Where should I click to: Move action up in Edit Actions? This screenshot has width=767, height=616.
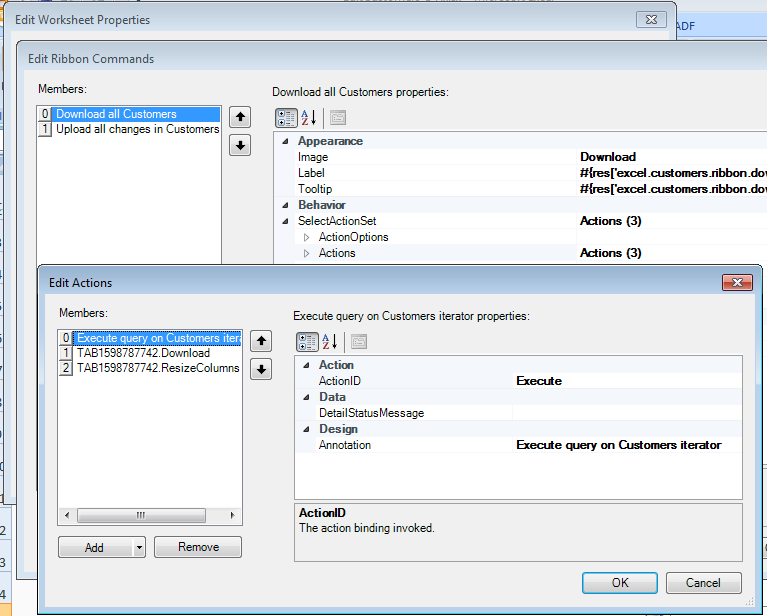coord(261,341)
